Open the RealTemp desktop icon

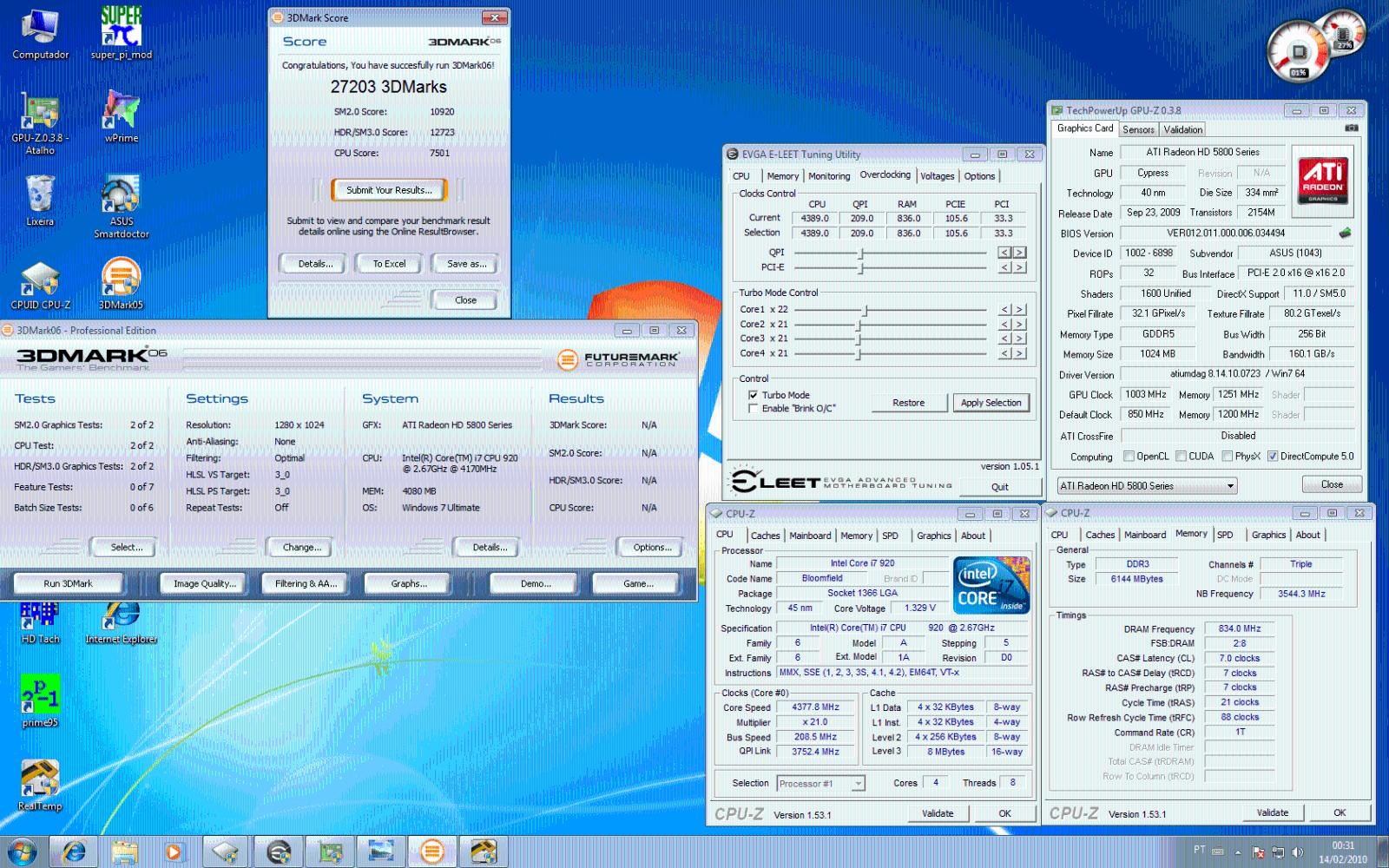pyautogui.click(x=40, y=786)
